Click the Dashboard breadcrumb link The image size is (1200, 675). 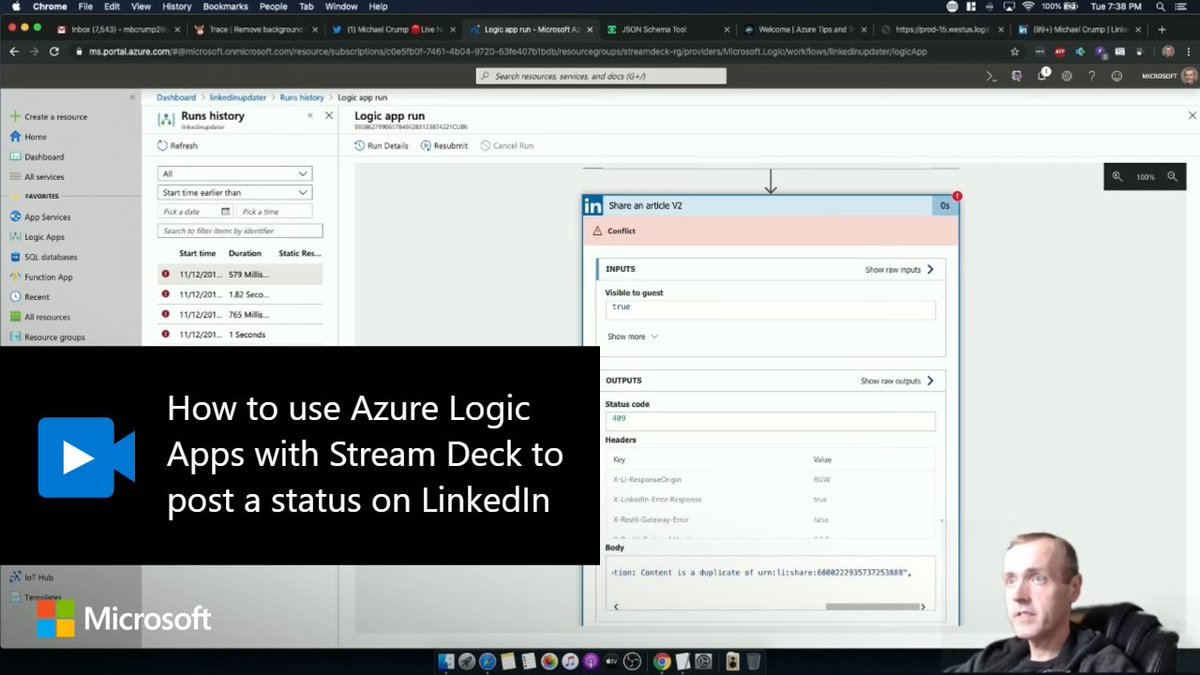176,97
